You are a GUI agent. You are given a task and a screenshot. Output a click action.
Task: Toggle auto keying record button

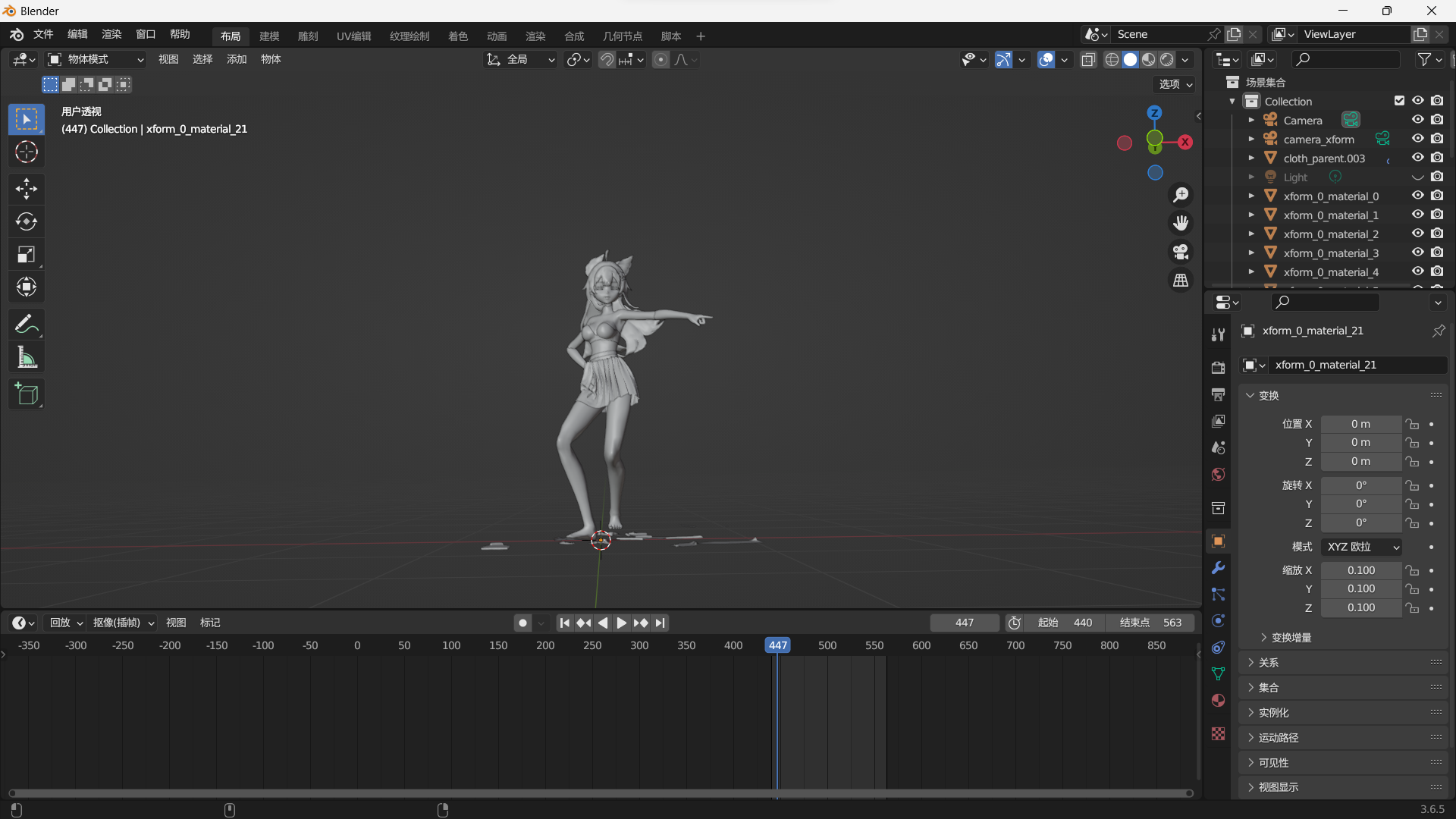coord(522,623)
